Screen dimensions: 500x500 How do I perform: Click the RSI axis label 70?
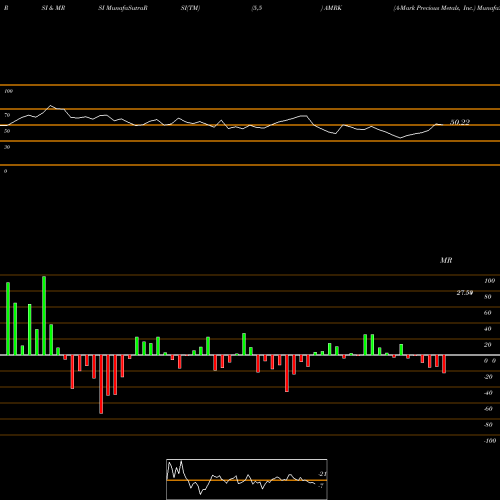[x=7, y=115]
